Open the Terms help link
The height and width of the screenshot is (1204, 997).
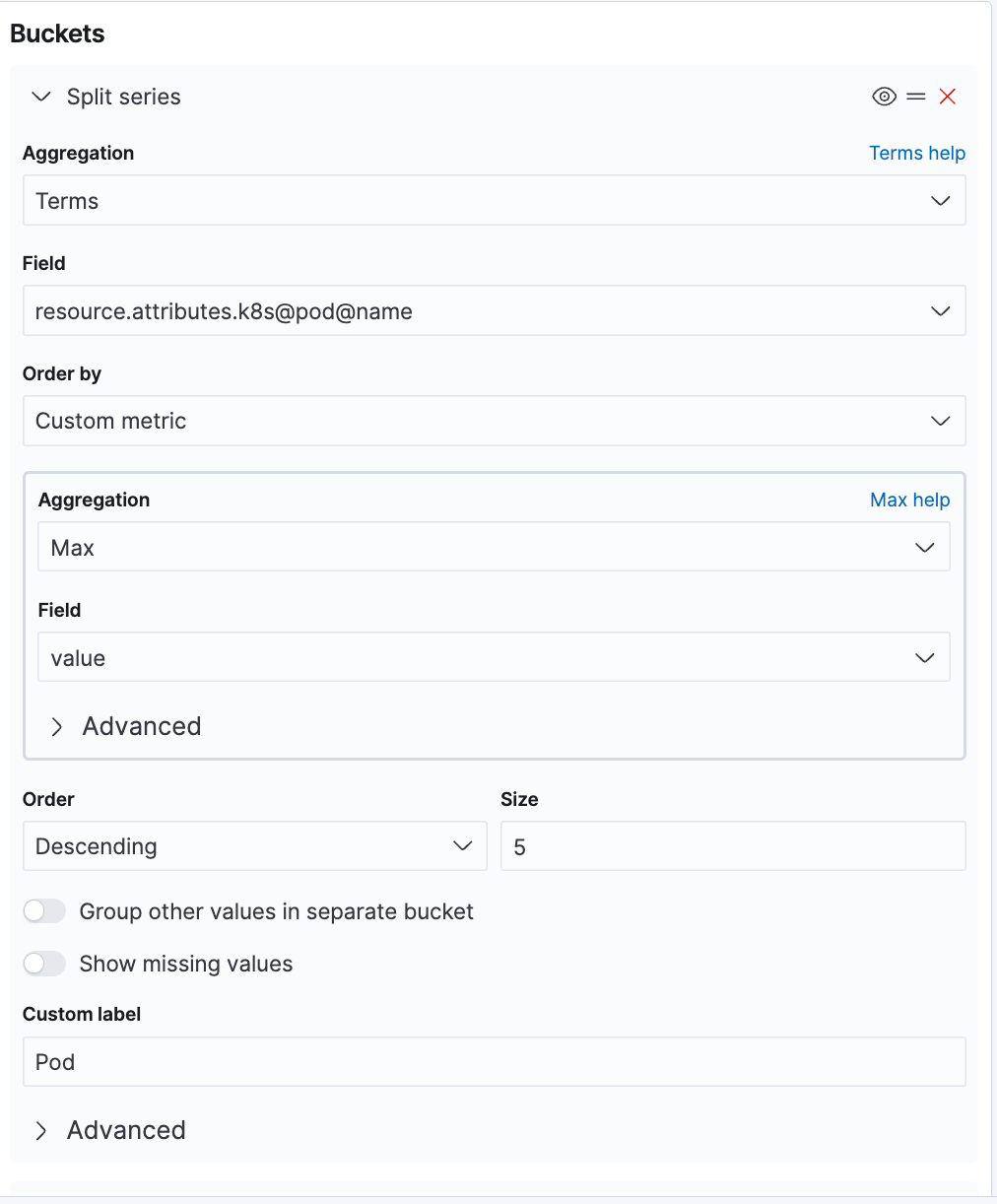coord(916,153)
